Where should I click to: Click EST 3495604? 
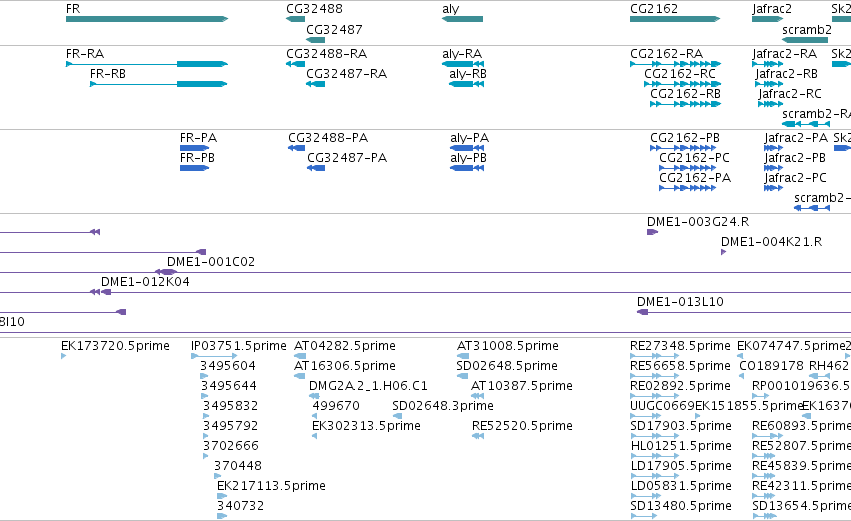[227, 366]
